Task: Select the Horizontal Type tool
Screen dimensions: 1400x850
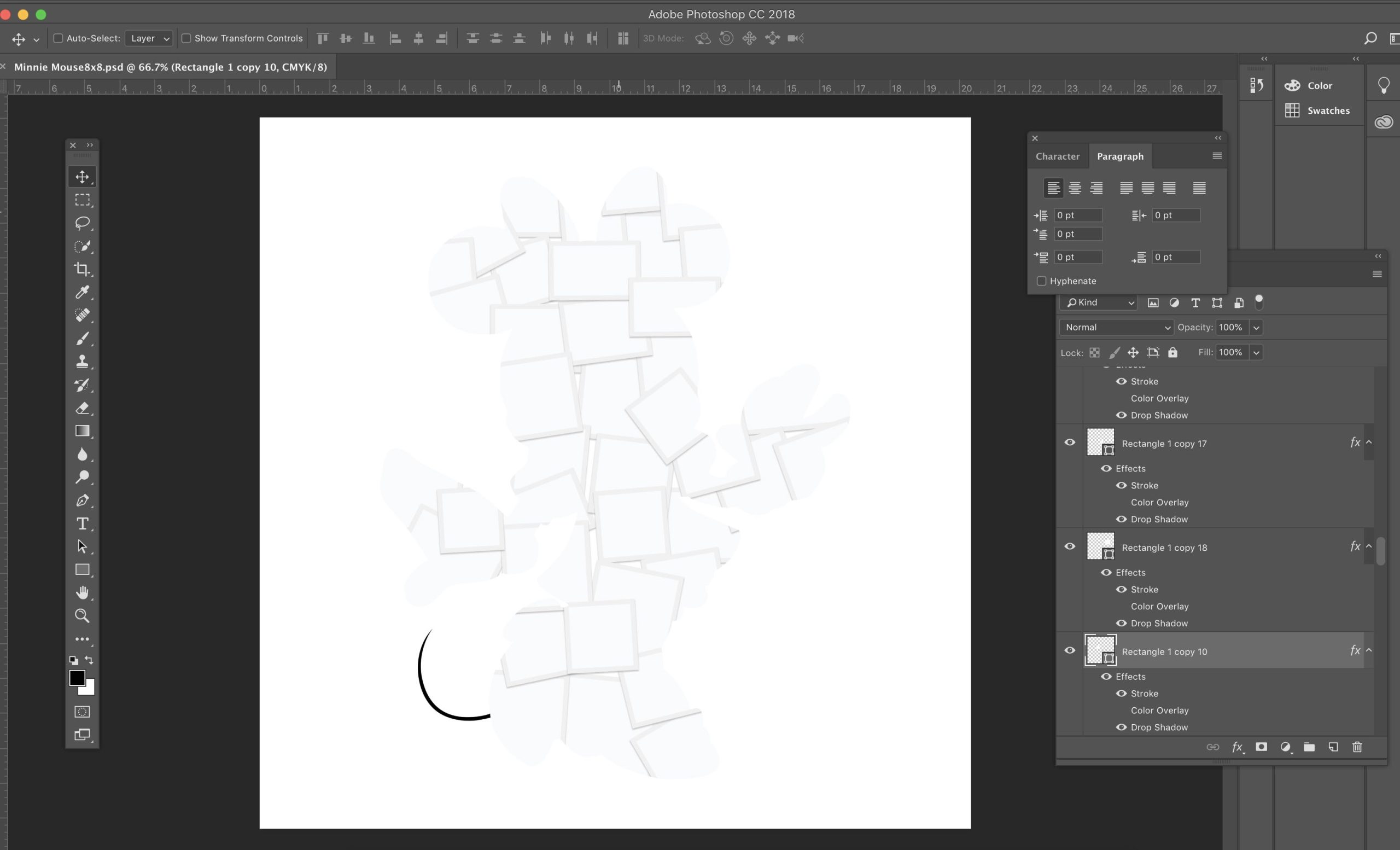Action: click(x=83, y=523)
